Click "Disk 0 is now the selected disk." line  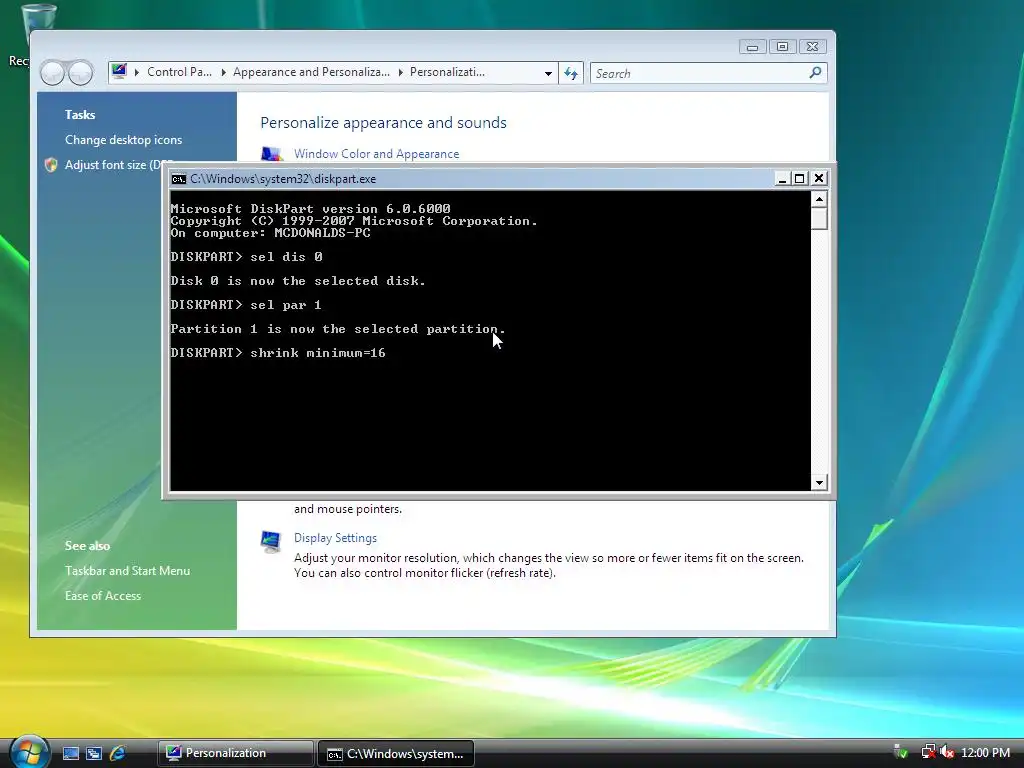pyautogui.click(x=298, y=281)
